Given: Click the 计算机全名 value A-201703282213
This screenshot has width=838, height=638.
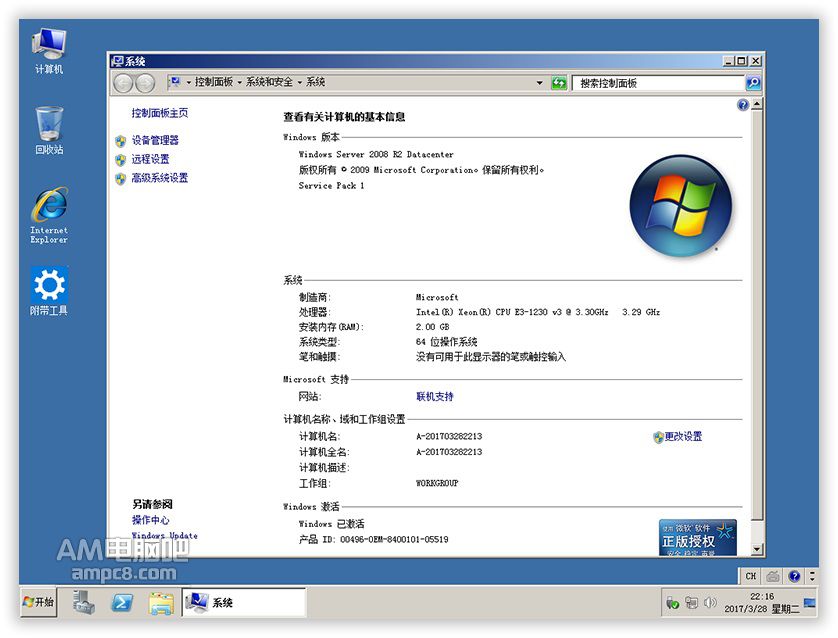Looking at the screenshot, I should pyautogui.click(x=449, y=452).
